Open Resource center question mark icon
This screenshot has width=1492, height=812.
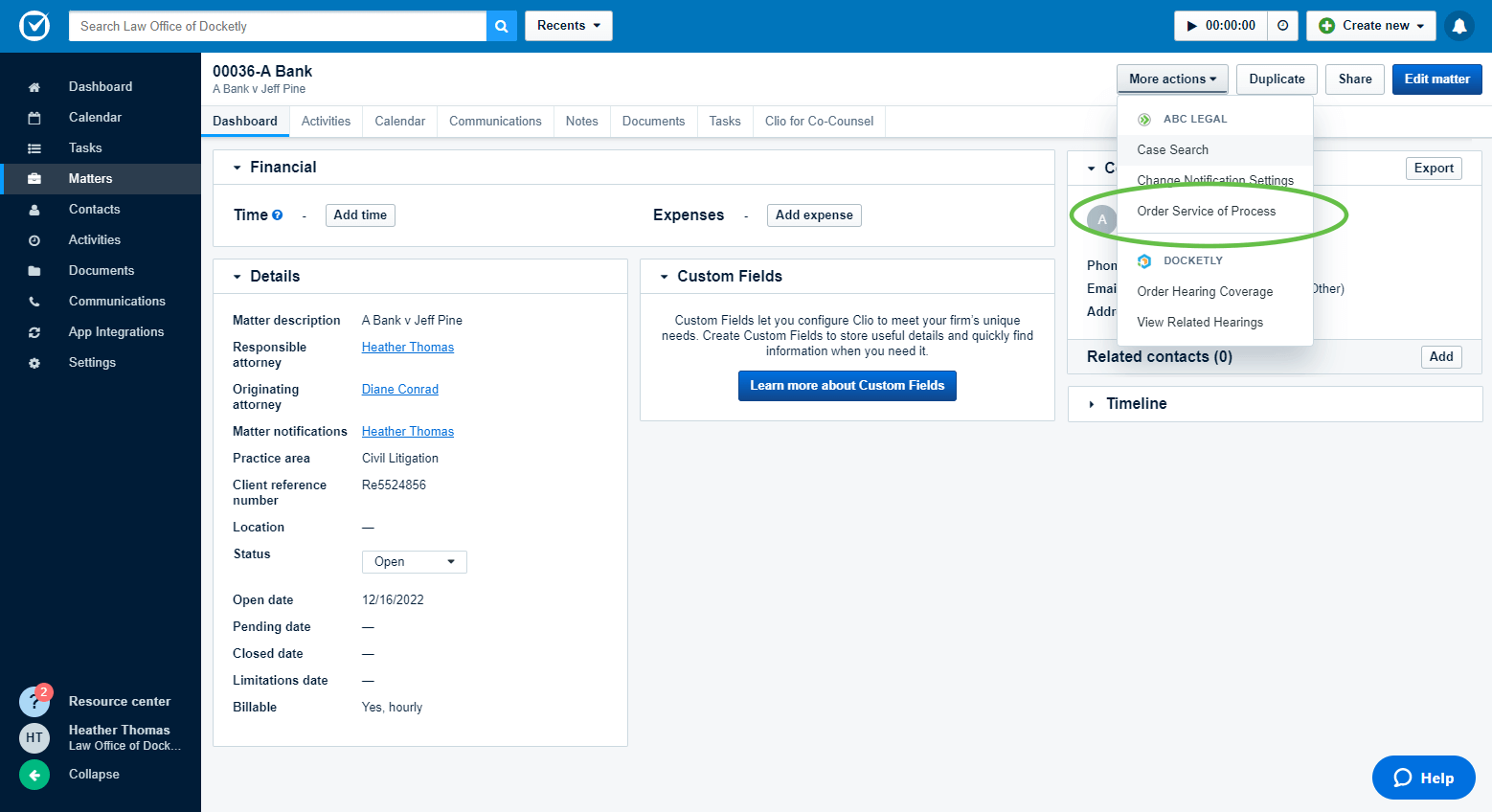(x=34, y=702)
